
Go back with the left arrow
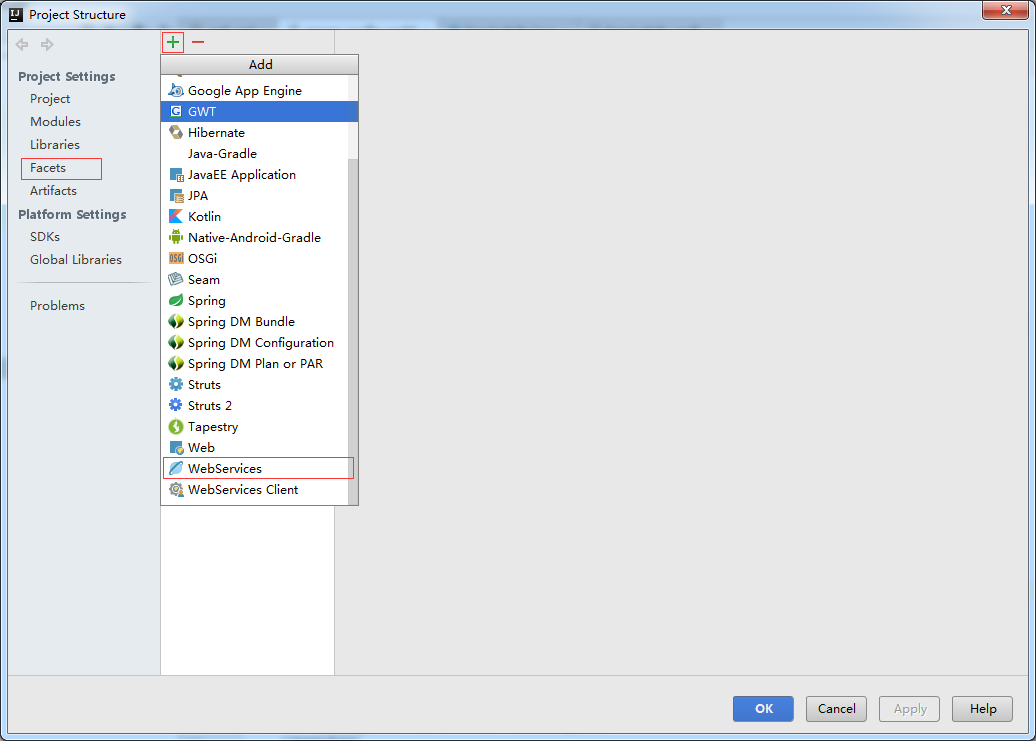coord(22,44)
